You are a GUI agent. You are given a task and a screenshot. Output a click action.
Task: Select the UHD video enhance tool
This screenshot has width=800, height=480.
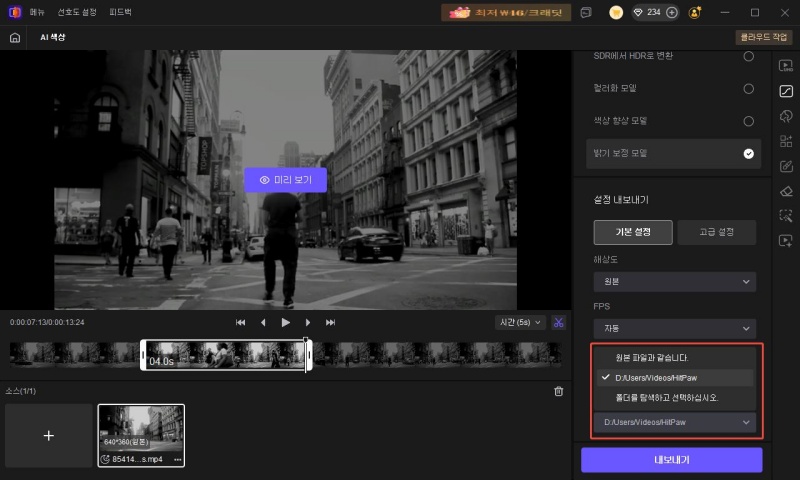pyautogui.click(x=786, y=65)
